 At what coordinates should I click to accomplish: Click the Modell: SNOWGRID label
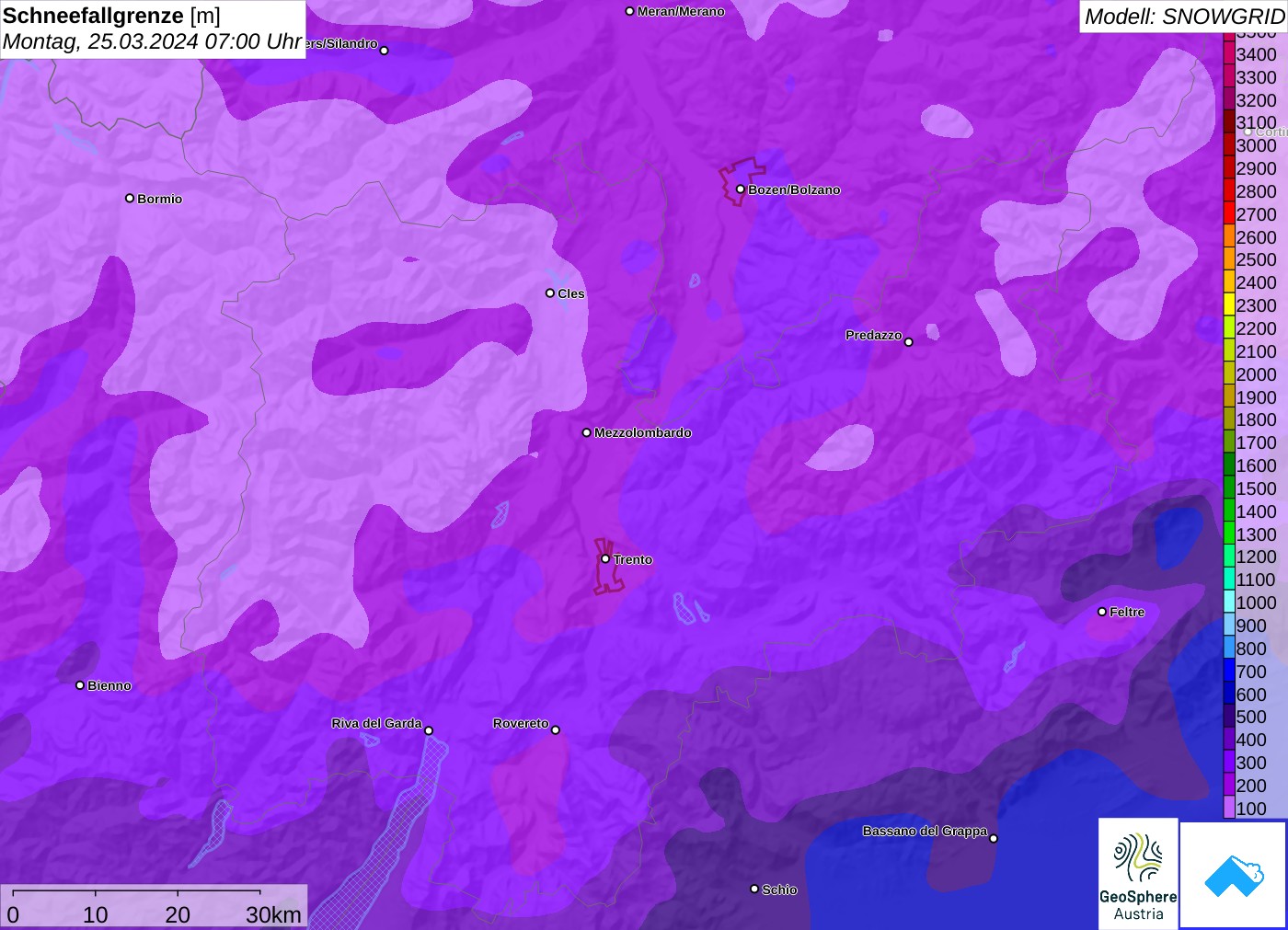1184,17
